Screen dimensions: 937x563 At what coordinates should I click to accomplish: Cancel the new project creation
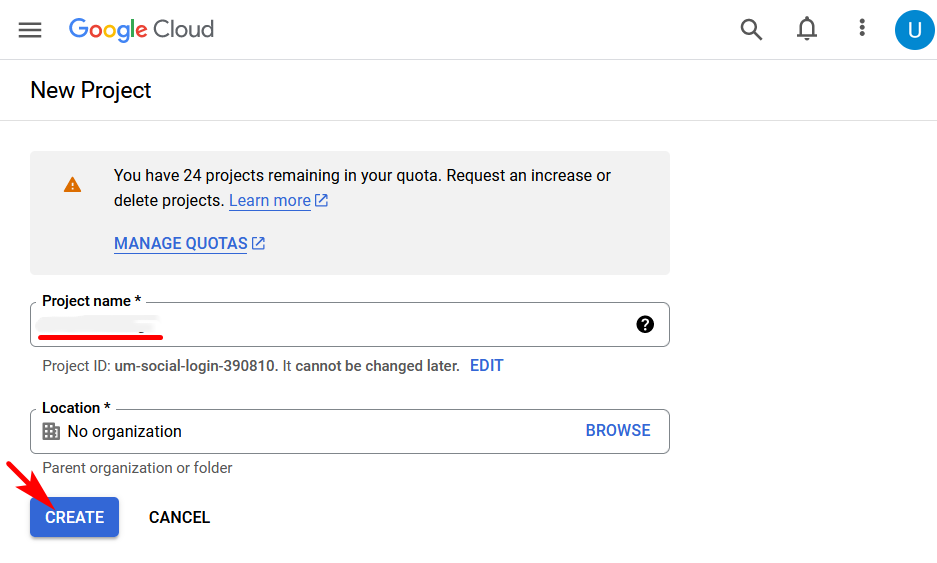[179, 517]
